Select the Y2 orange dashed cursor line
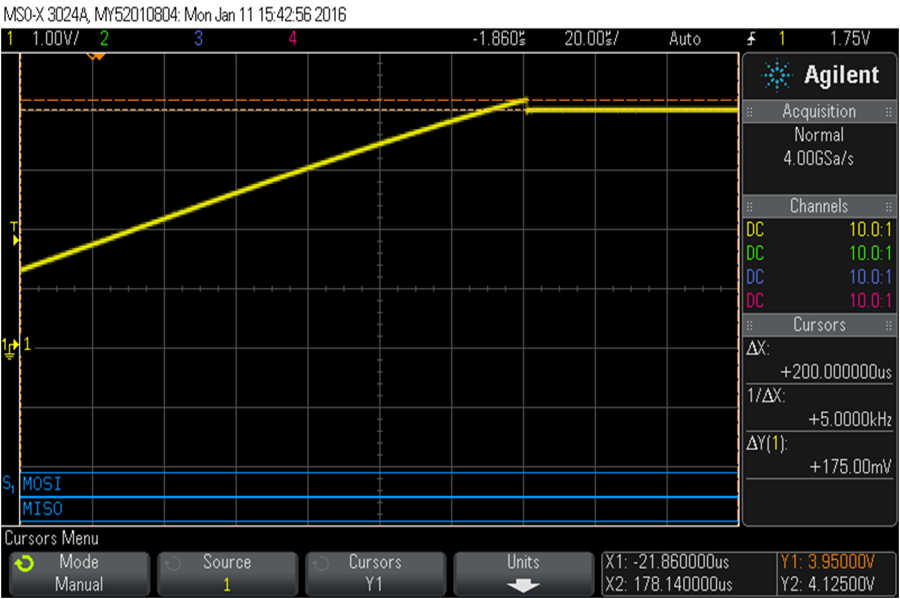Screen dimensions: 900x599 tap(379, 100)
